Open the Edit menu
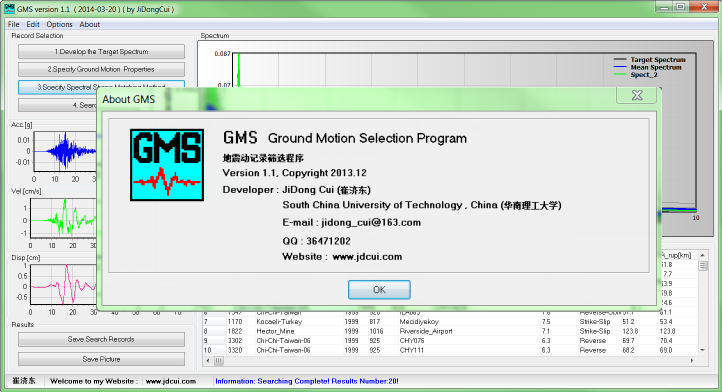 click(x=33, y=24)
